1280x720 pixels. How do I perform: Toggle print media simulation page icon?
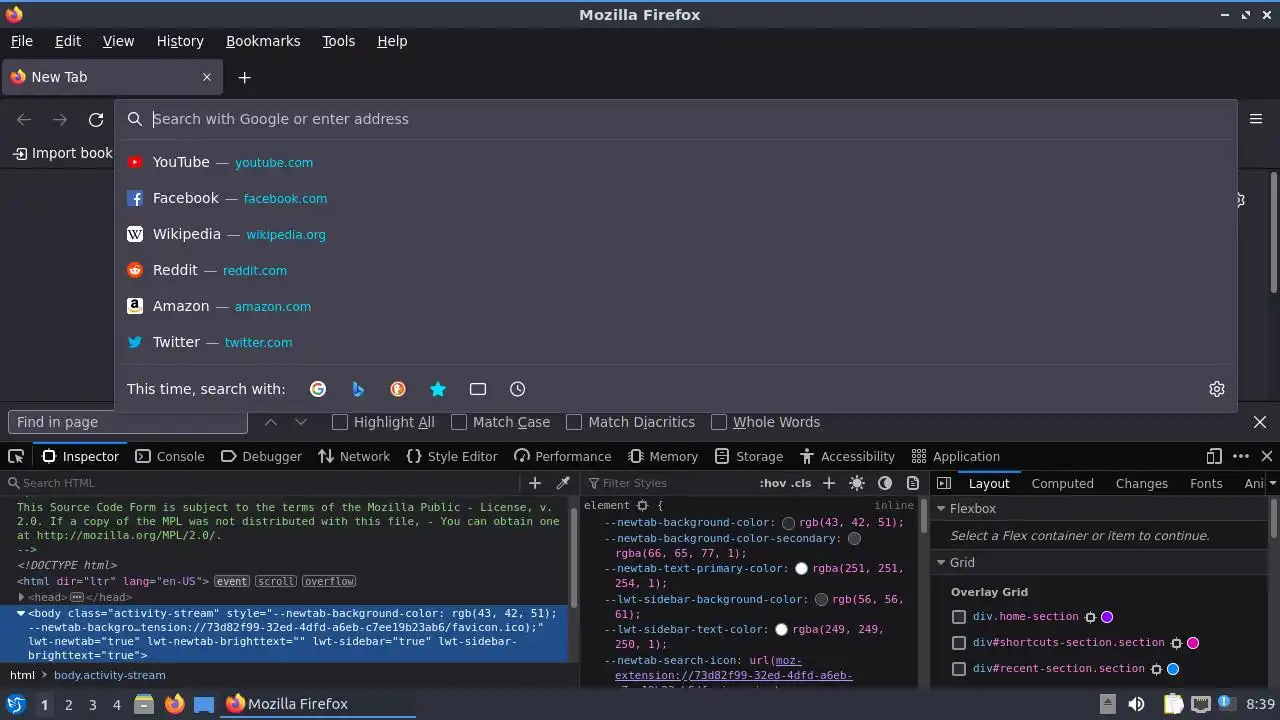[913, 483]
